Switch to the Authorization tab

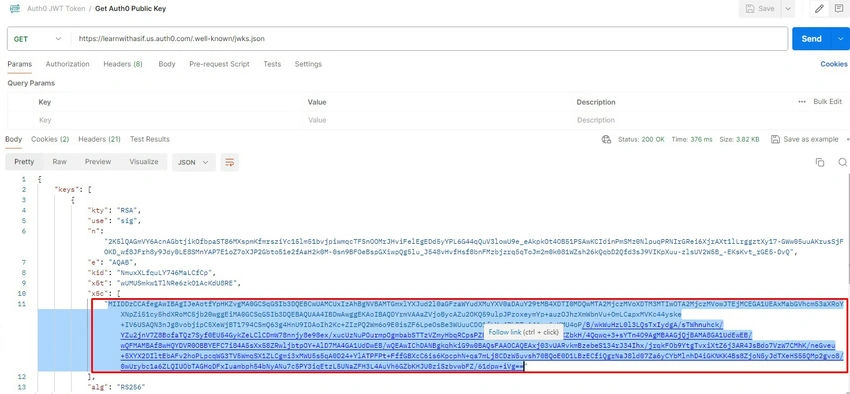pos(67,64)
